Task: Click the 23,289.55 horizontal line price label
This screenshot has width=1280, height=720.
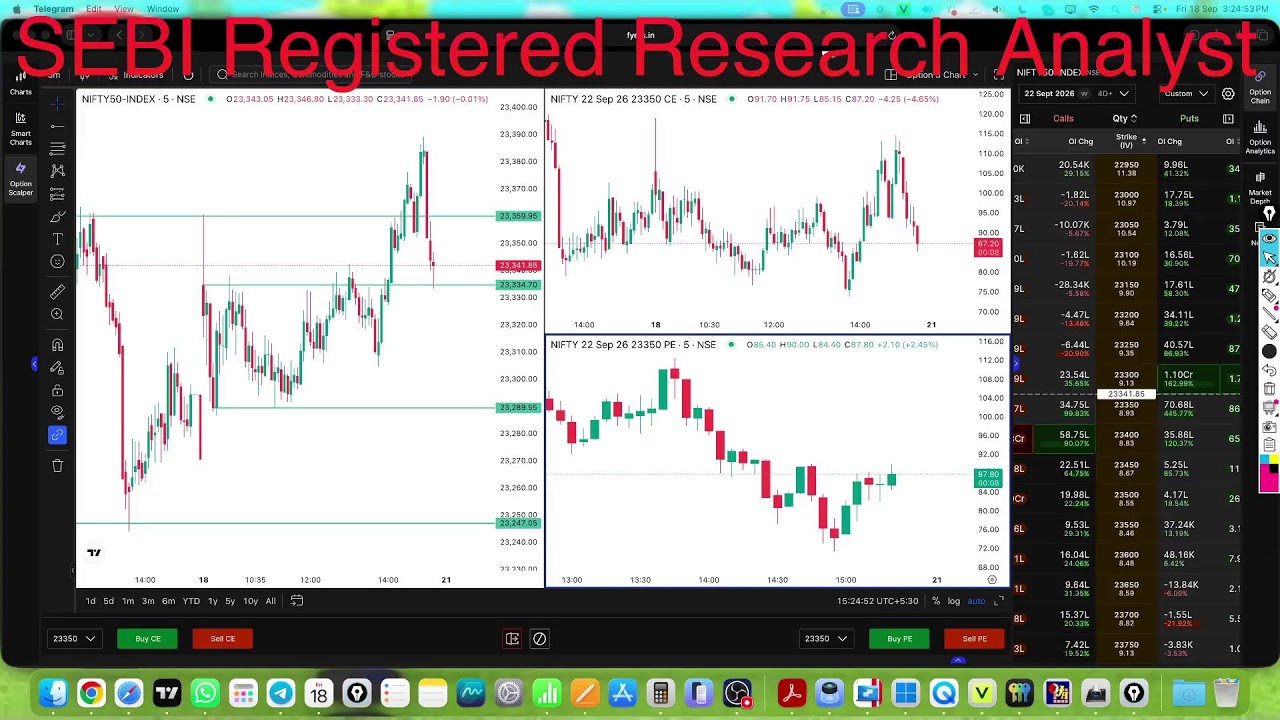Action: 519,408
